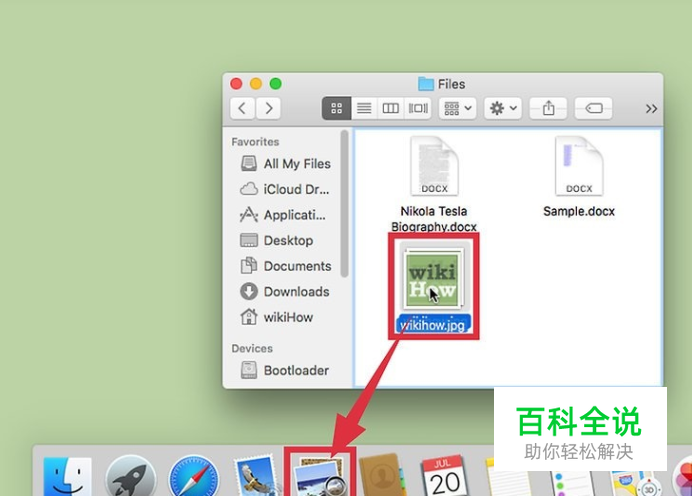Click the Downloads arrow icon
Screen dimensions: 692x496
tap(248, 292)
